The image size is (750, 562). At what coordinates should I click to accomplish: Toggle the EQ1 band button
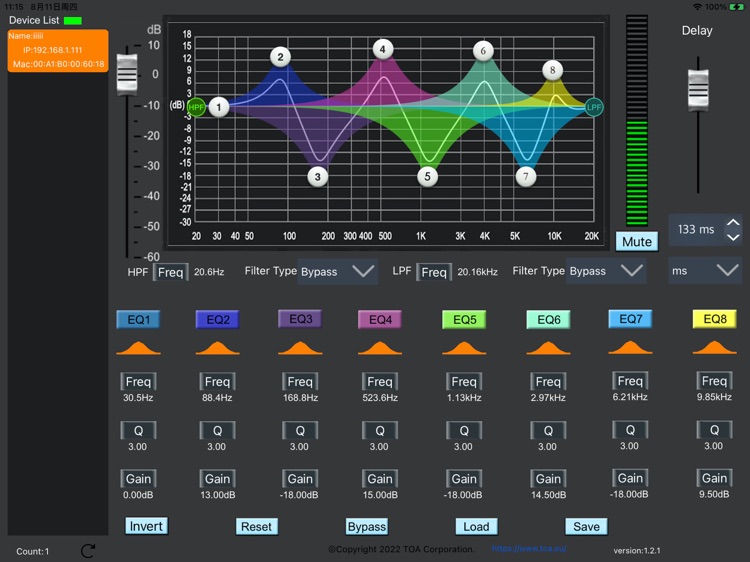click(x=138, y=320)
